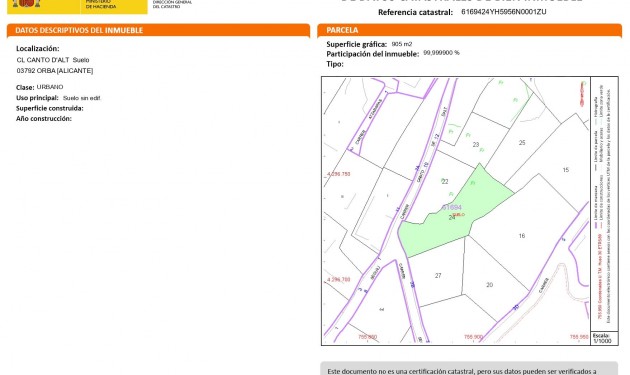Click the 'Superficie gráfica:' label
Screen dimensions: 630x375
356,45
